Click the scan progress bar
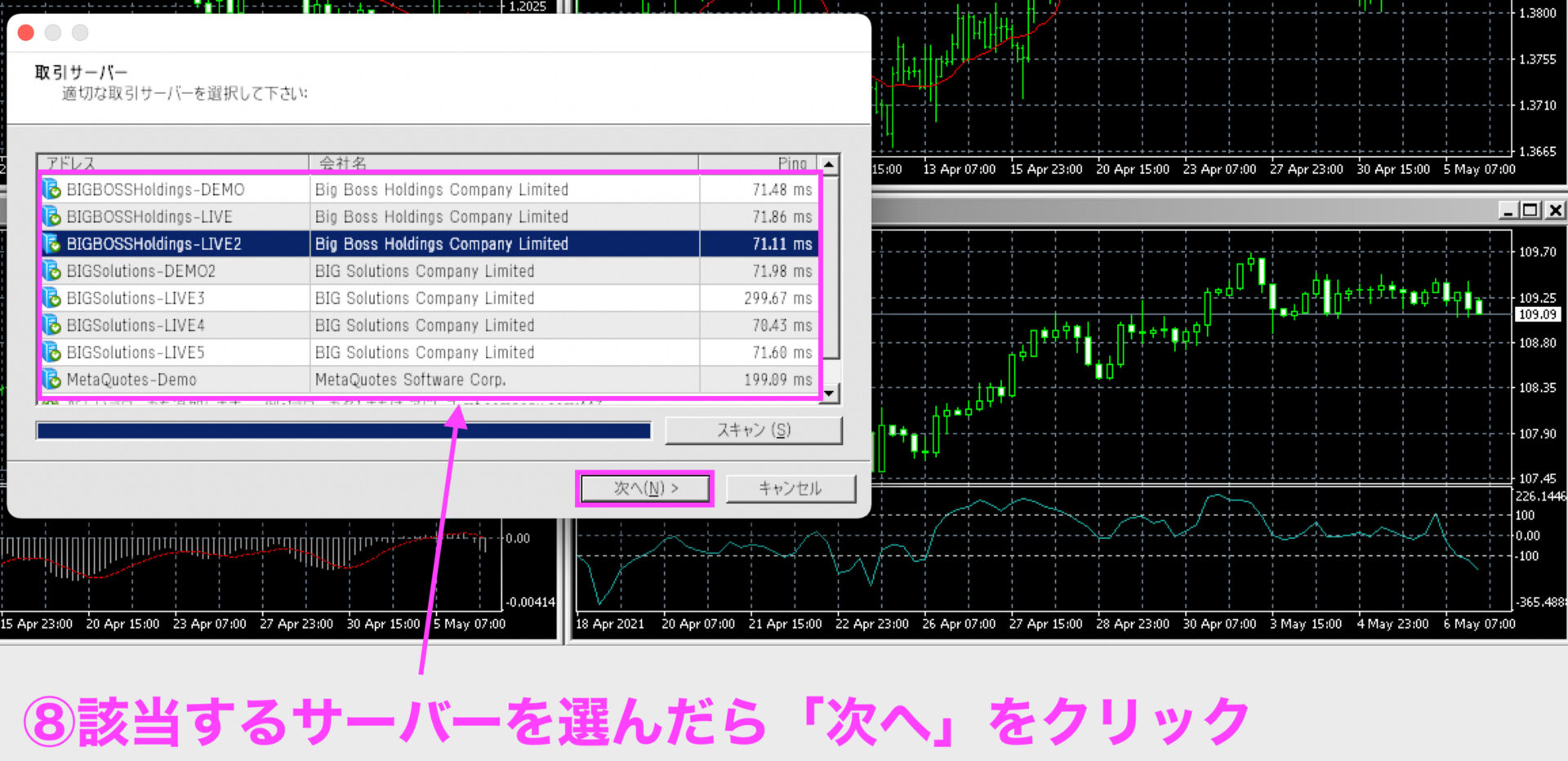 pos(344,430)
